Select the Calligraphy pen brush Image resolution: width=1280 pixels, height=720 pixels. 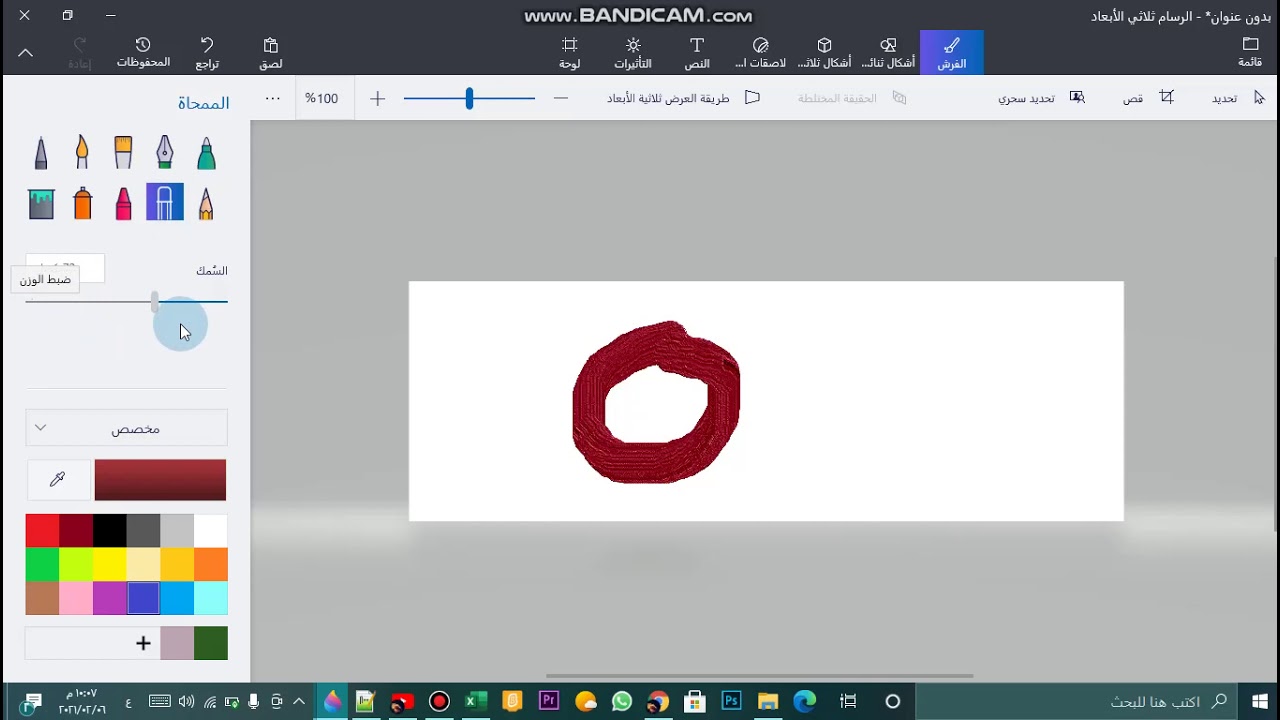pyautogui.click(x=165, y=153)
